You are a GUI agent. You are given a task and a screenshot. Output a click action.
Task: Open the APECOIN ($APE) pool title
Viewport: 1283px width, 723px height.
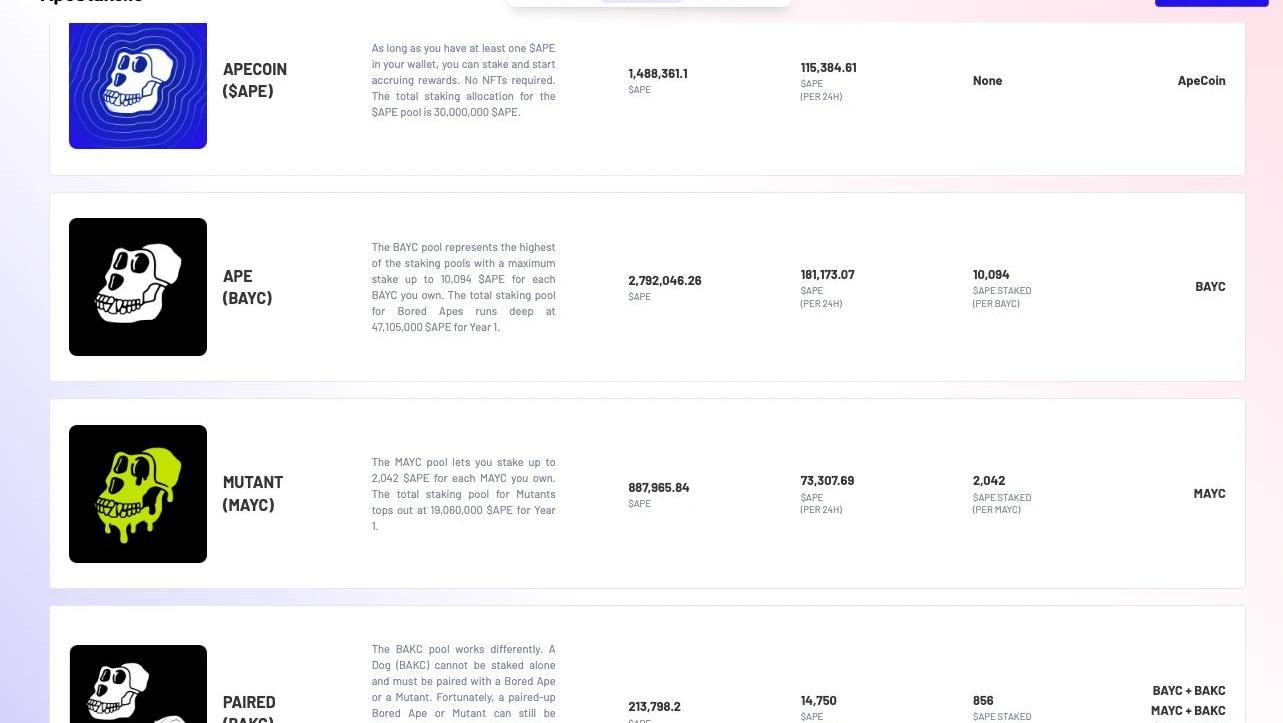255,80
